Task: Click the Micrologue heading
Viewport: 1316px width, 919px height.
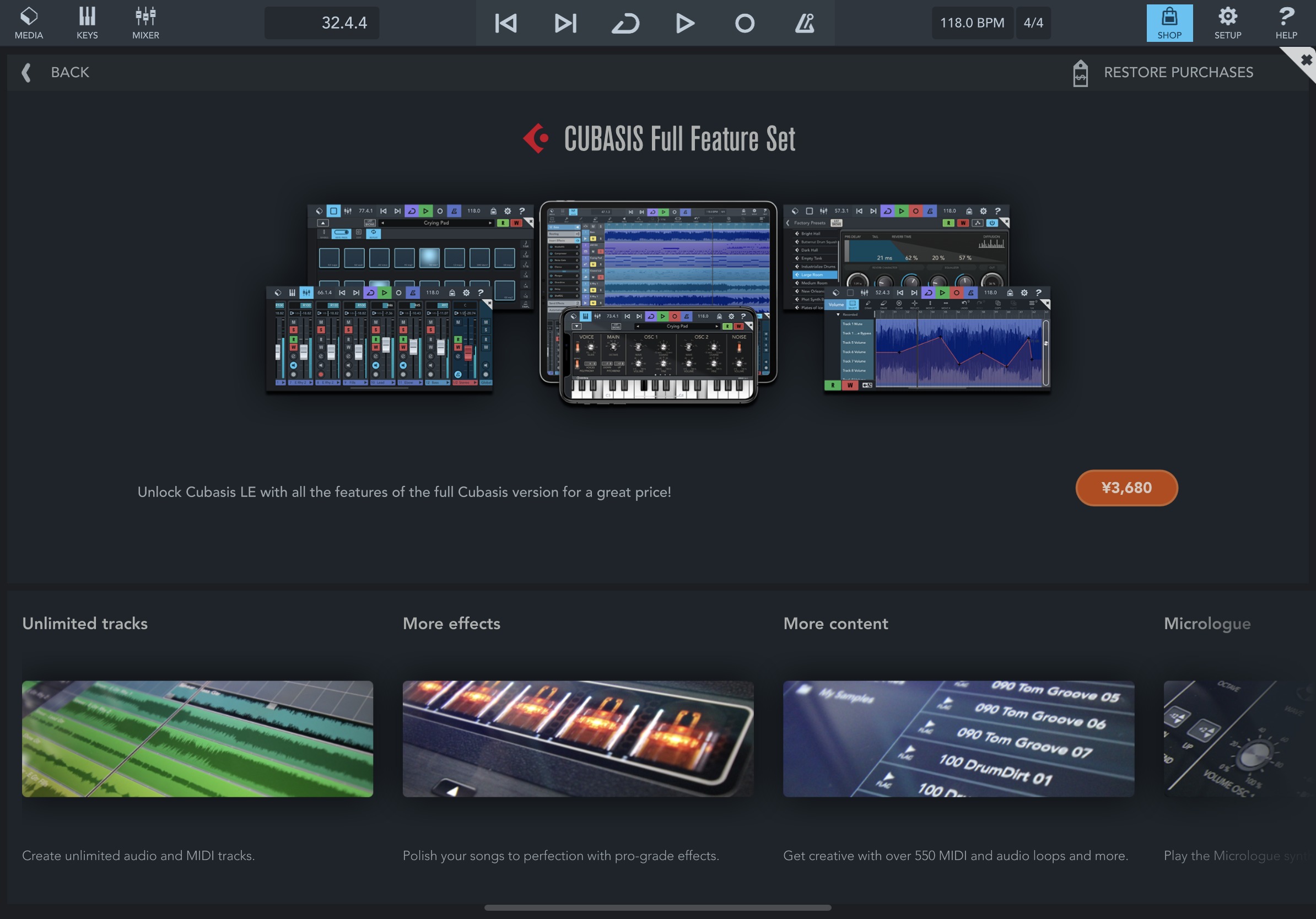Action: pyautogui.click(x=1207, y=624)
